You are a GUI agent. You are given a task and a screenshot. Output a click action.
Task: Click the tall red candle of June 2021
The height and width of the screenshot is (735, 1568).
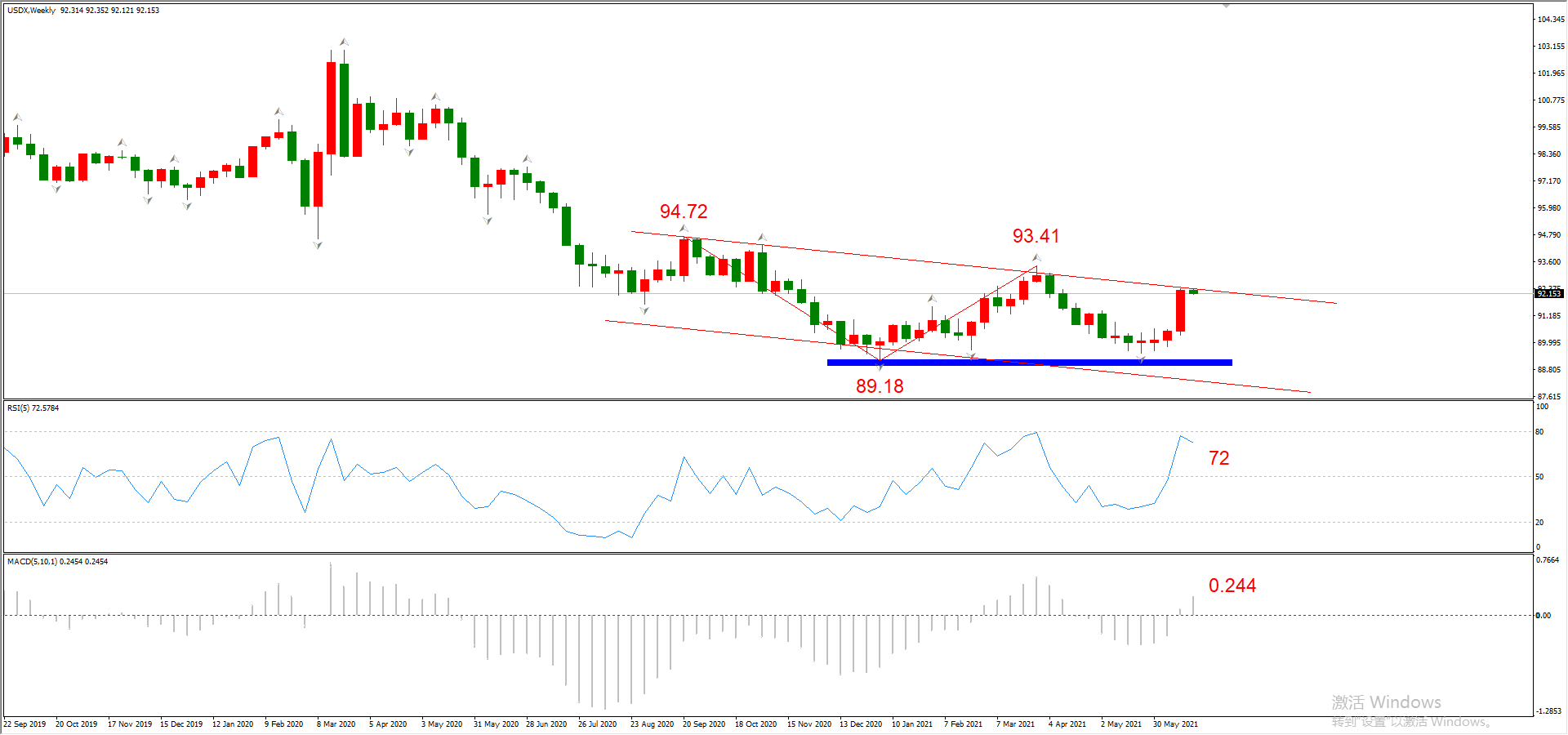(x=1180, y=310)
